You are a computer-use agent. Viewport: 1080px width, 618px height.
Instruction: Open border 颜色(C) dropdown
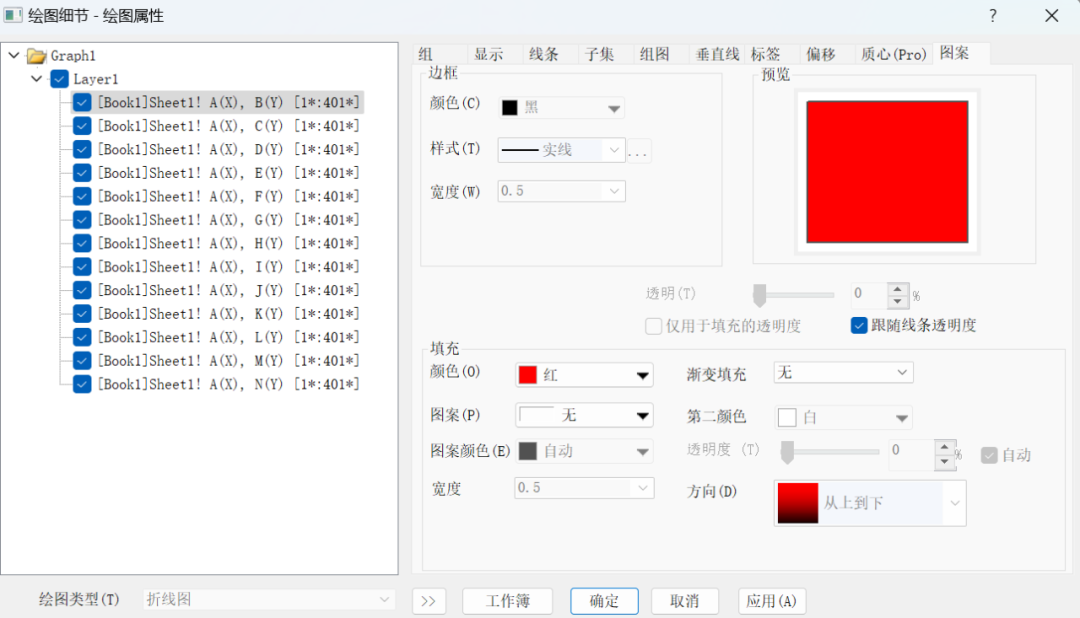tap(561, 108)
